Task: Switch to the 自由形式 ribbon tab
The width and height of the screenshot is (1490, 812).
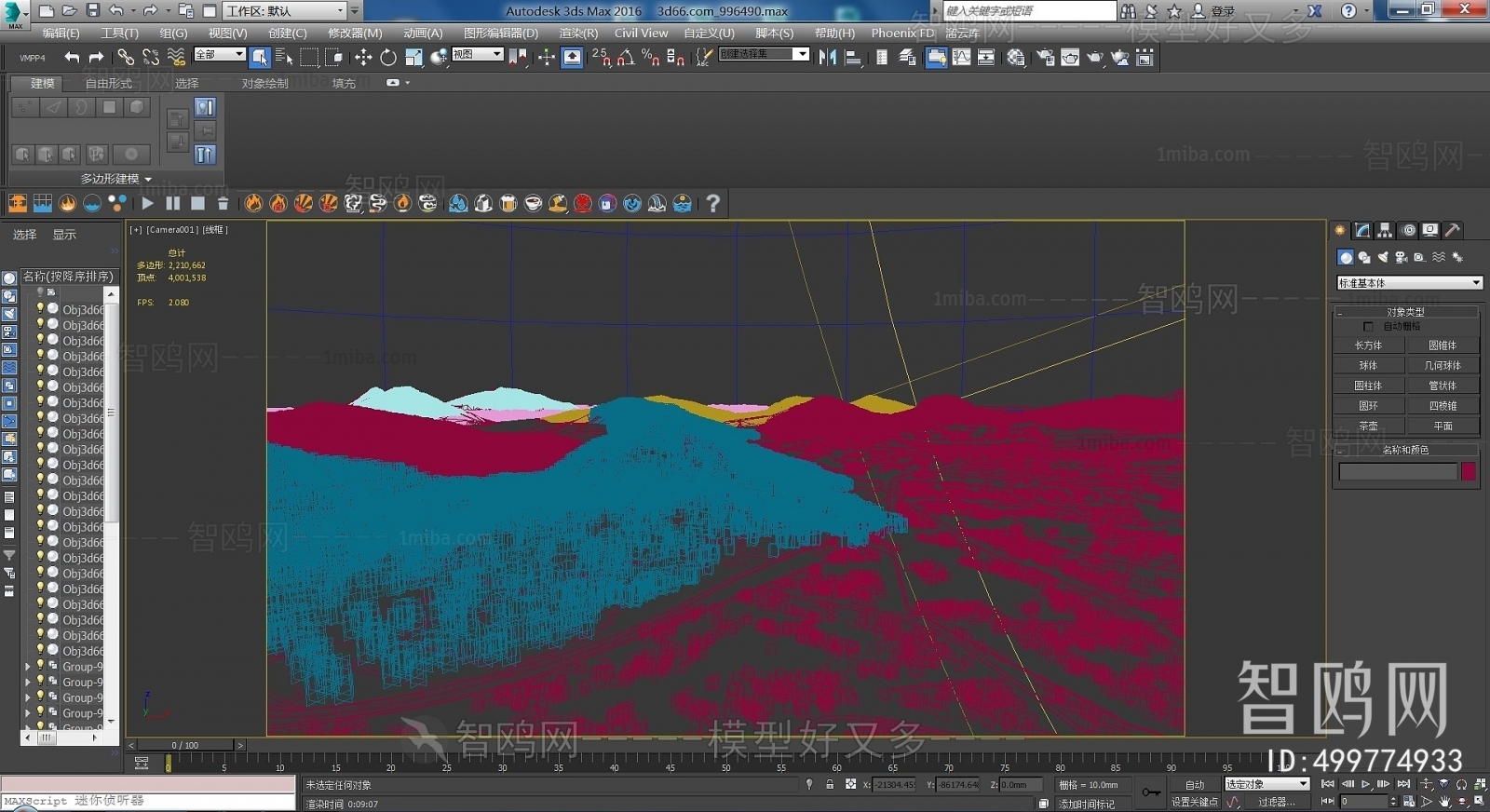Action: (108, 83)
